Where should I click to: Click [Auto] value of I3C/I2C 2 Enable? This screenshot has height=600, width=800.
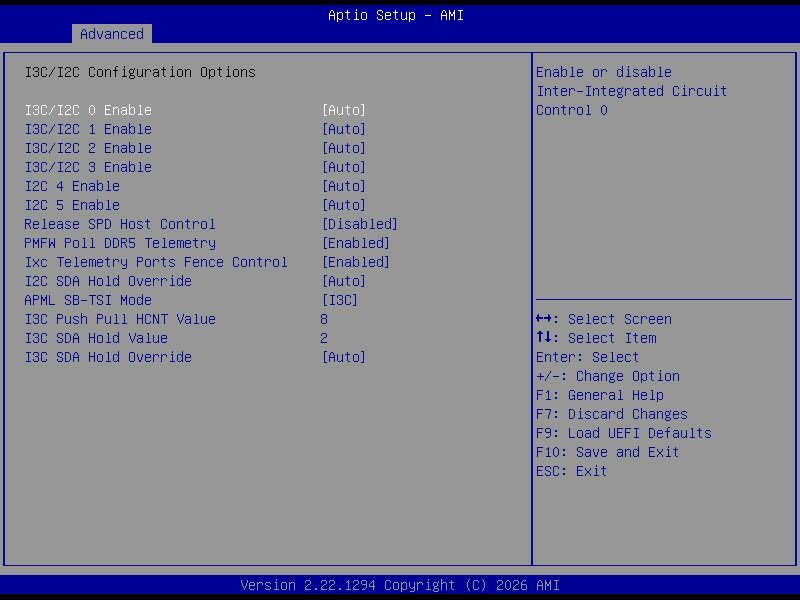[x=344, y=148]
